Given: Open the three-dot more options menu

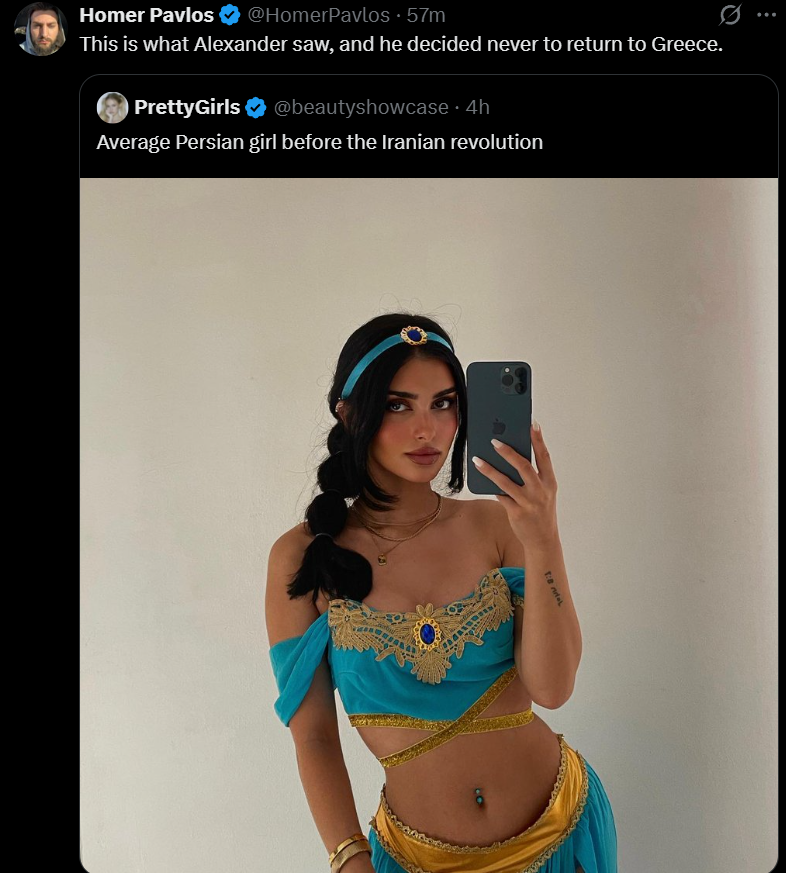Looking at the screenshot, I should tap(767, 15).
